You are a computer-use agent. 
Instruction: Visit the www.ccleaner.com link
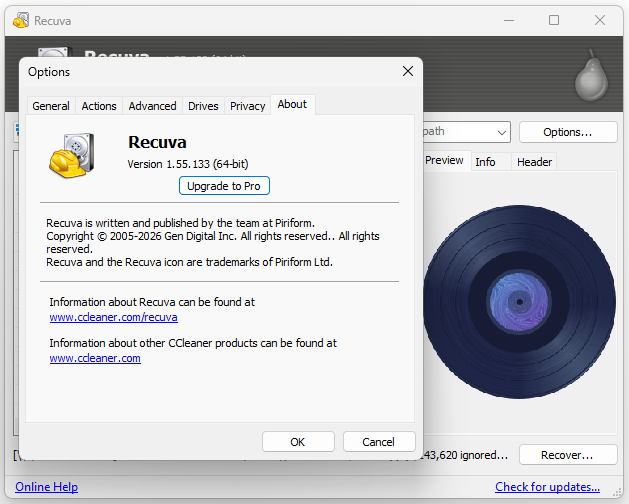coord(95,358)
